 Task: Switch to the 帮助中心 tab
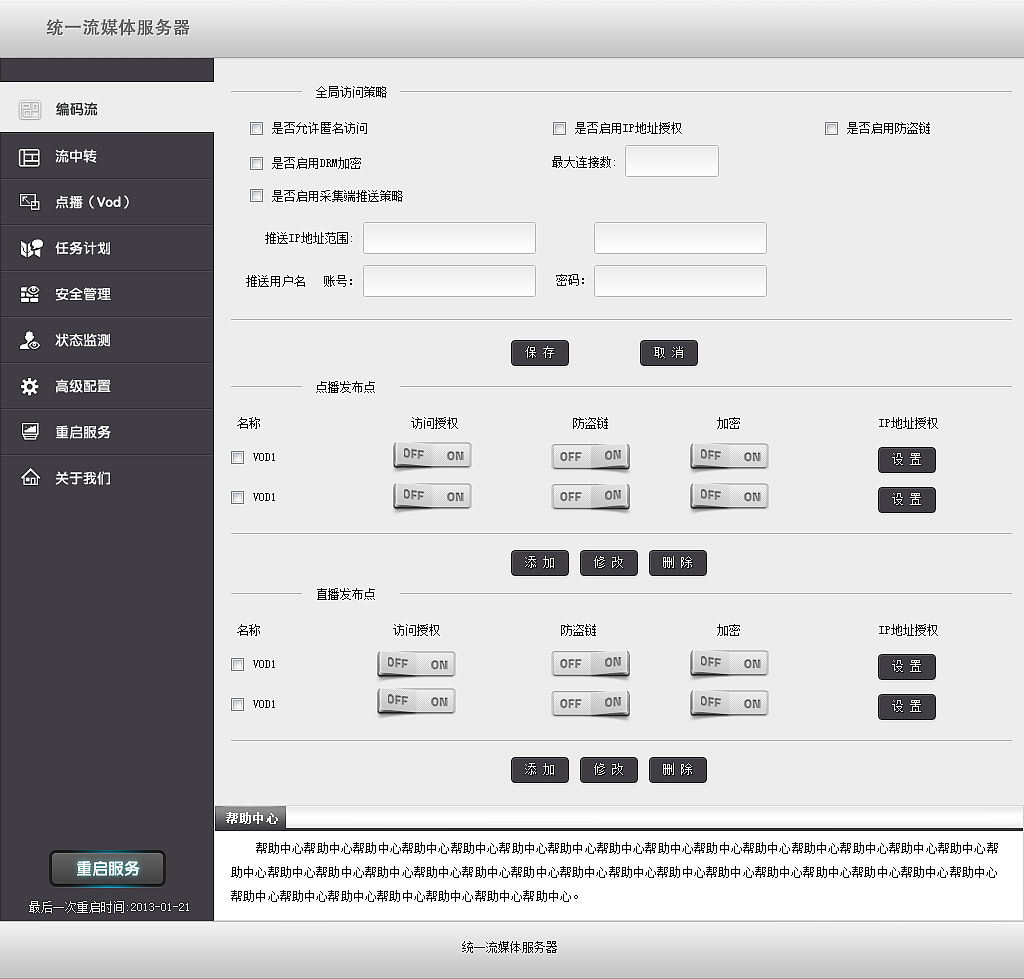(250, 816)
